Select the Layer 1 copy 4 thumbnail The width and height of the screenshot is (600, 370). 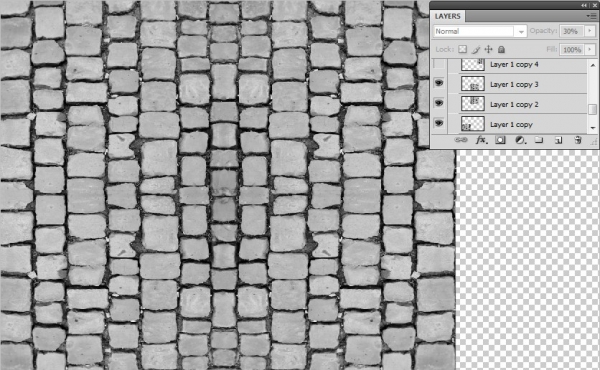[x=473, y=64]
